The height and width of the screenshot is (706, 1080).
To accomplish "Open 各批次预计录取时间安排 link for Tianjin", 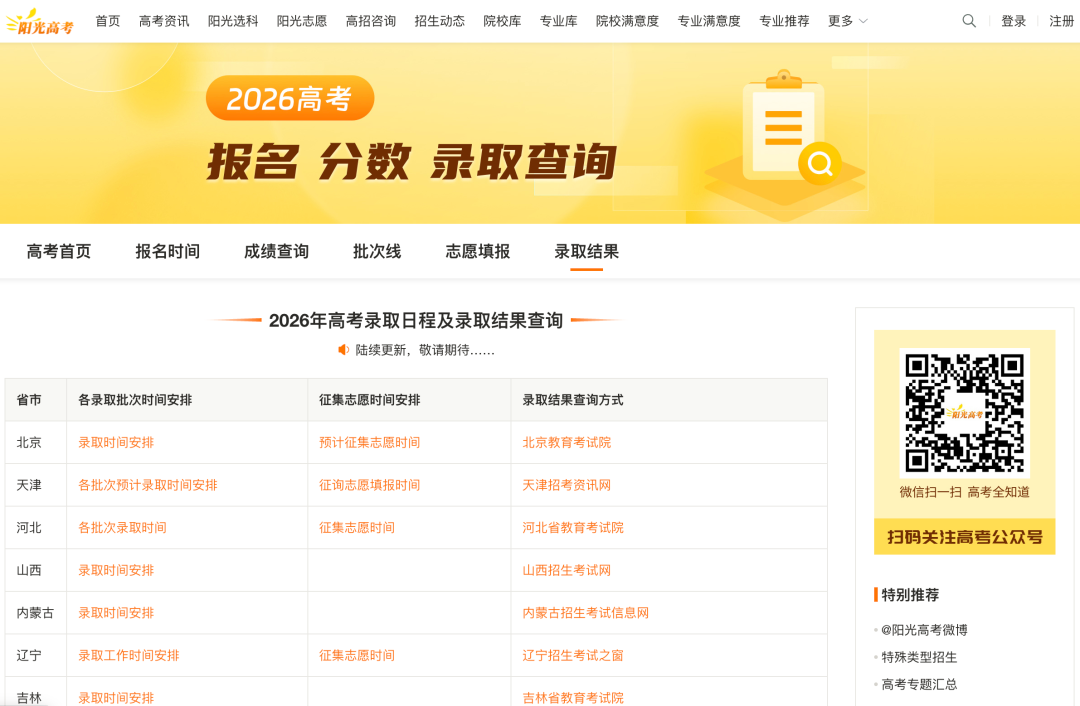I will [147, 485].
